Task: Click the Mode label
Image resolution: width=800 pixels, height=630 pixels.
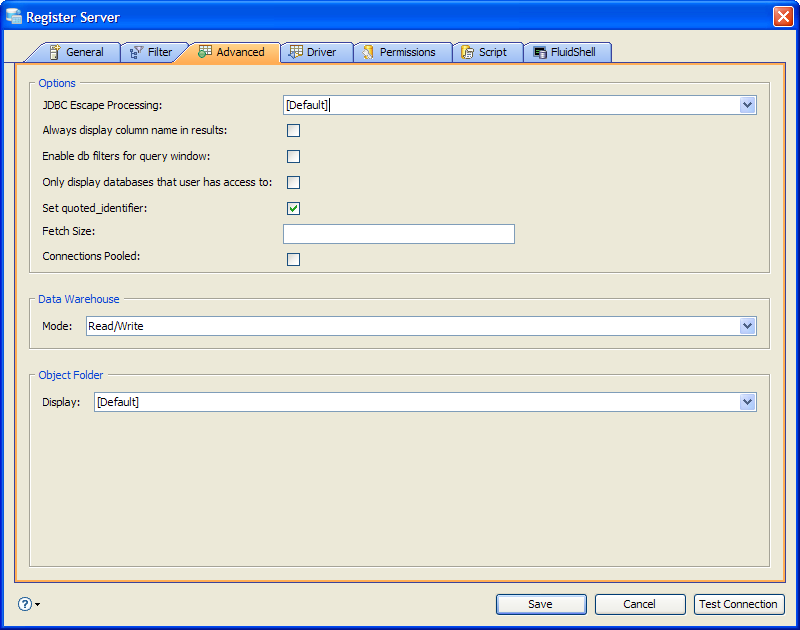Action: pyautogui.click(x=57, y=326)
